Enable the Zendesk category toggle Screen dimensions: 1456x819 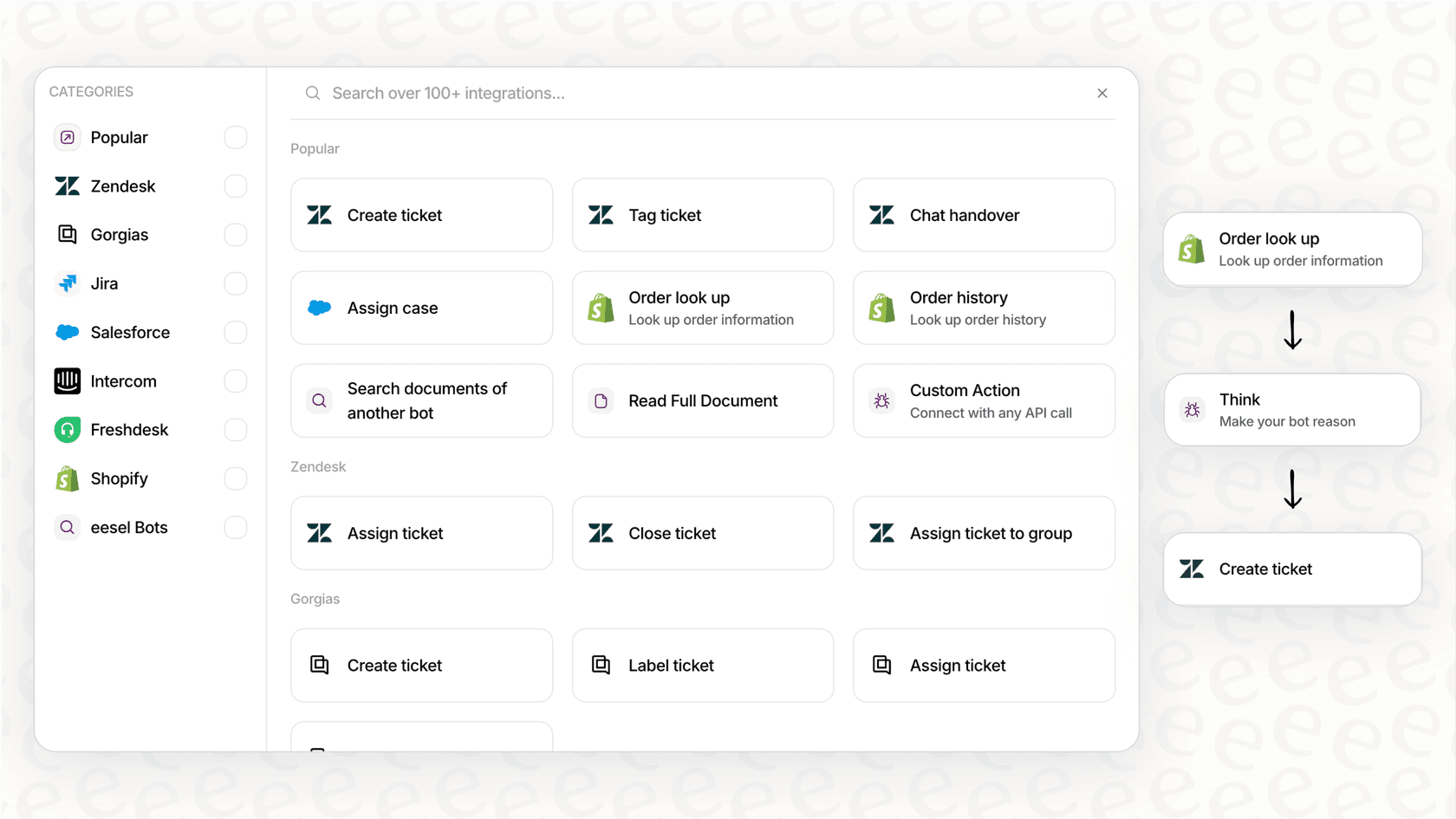click(x=235, y=185)
